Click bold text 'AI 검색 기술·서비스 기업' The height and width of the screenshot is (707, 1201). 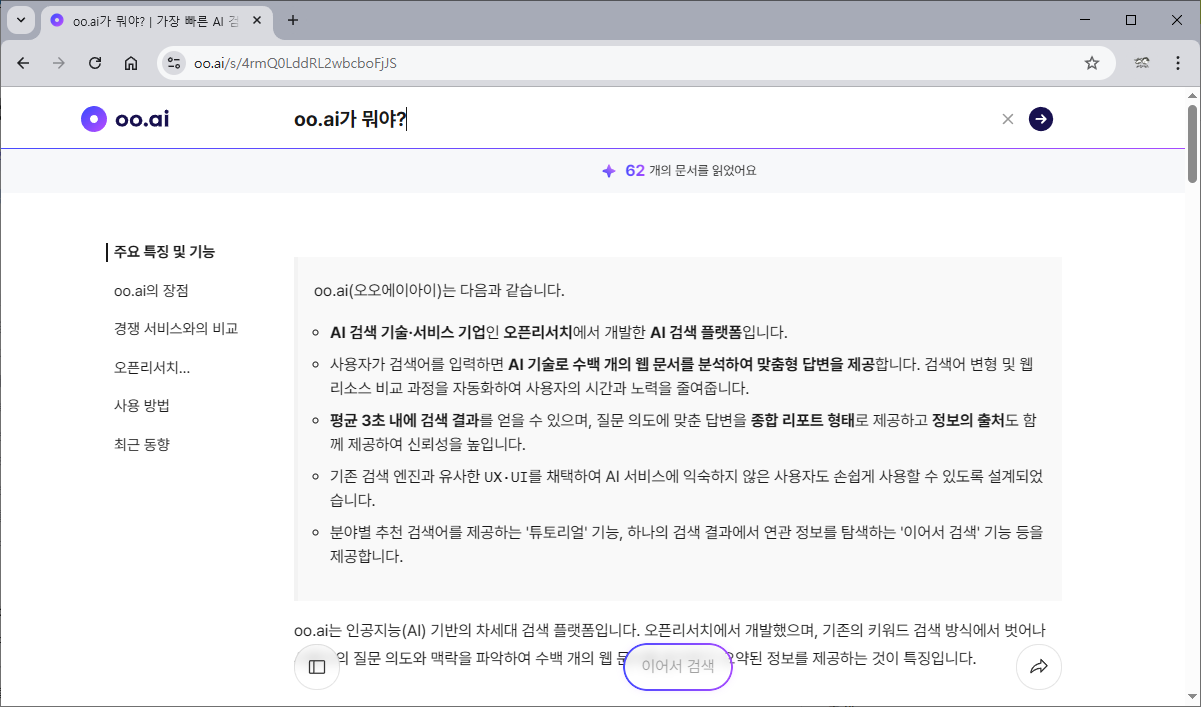pyautogui.click(x=408, y=332)
